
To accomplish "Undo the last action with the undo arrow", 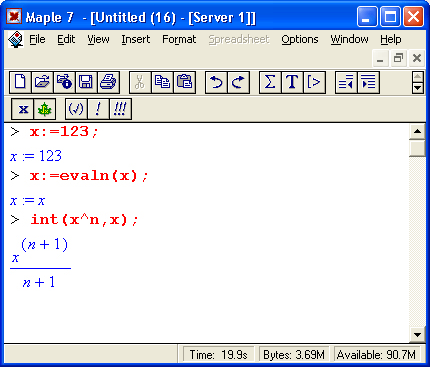I will coord(216,82).
